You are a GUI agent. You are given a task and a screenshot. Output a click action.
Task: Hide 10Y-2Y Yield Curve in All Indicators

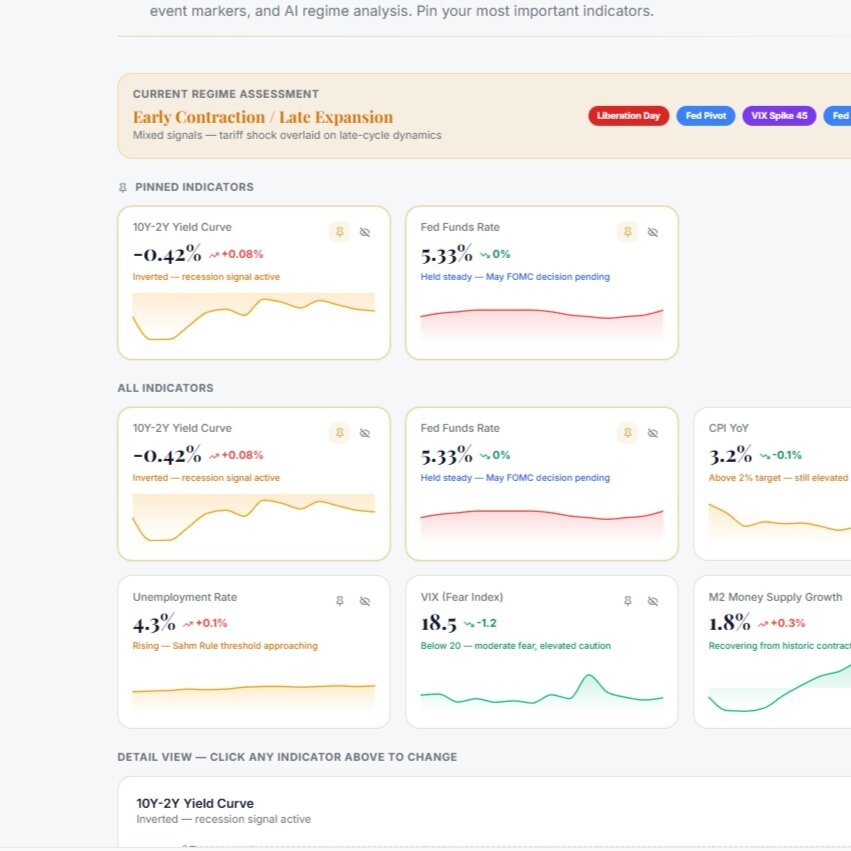pyautogui.click(x=365, y=433)
